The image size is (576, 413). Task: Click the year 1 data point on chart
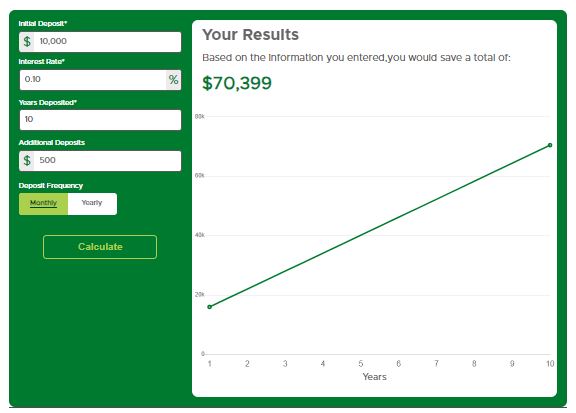click(x=209, y=307)
